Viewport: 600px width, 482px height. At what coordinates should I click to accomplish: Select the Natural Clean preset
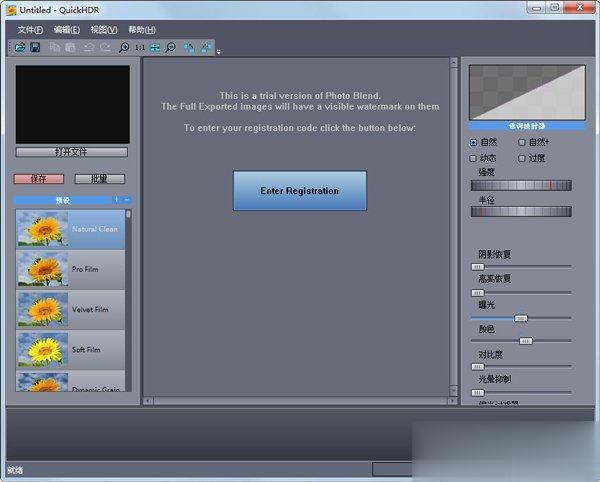(x=70, y=229)
